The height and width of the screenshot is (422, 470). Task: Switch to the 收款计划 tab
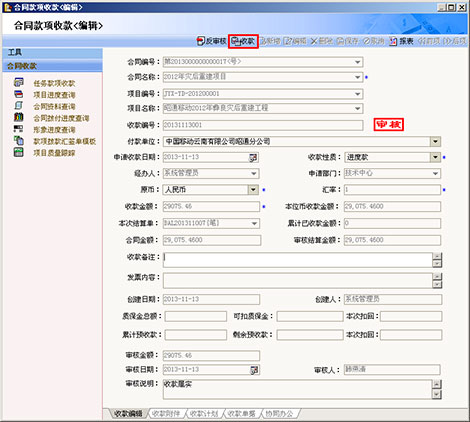tap(204, 414)
